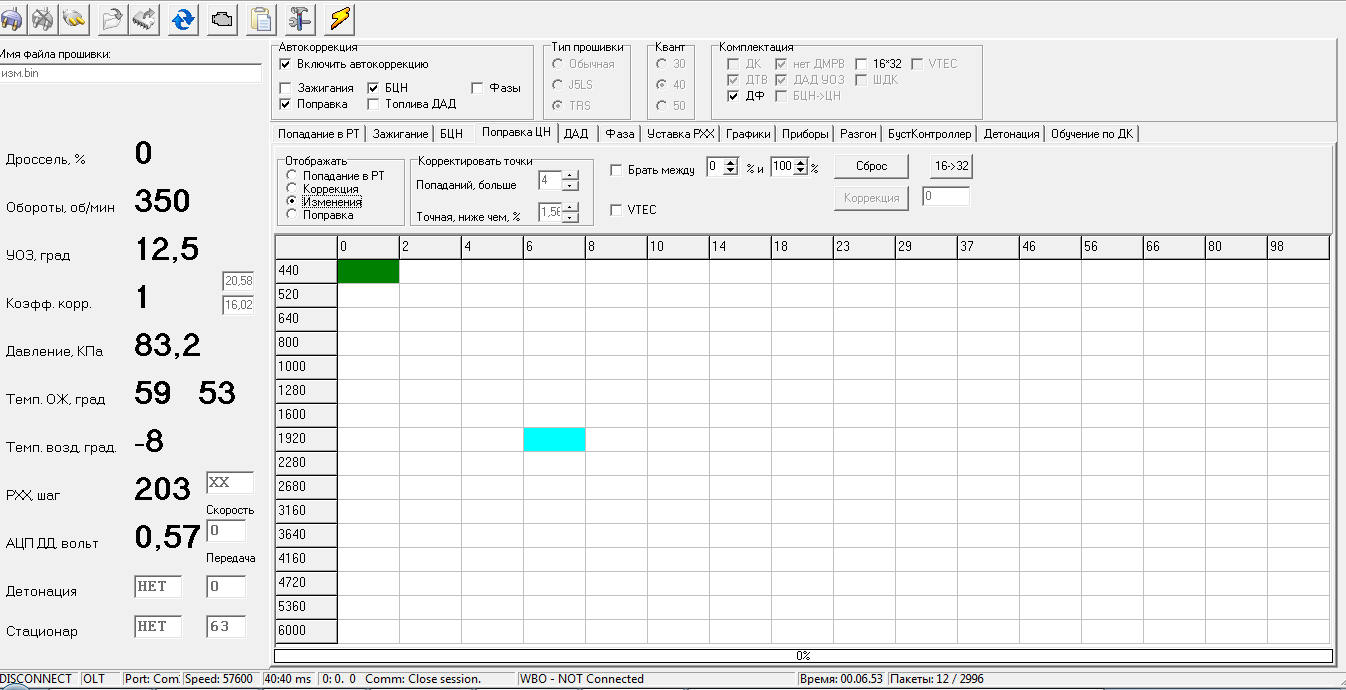Toggle the 'ДФ' equipment checkbox
Screen dimensions: 1346x690
click(x=734, y=96)
